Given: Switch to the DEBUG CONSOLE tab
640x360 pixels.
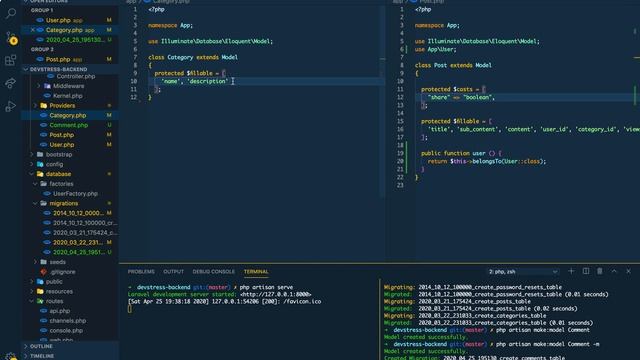Looking at the screenshot, I should (213, 271).
